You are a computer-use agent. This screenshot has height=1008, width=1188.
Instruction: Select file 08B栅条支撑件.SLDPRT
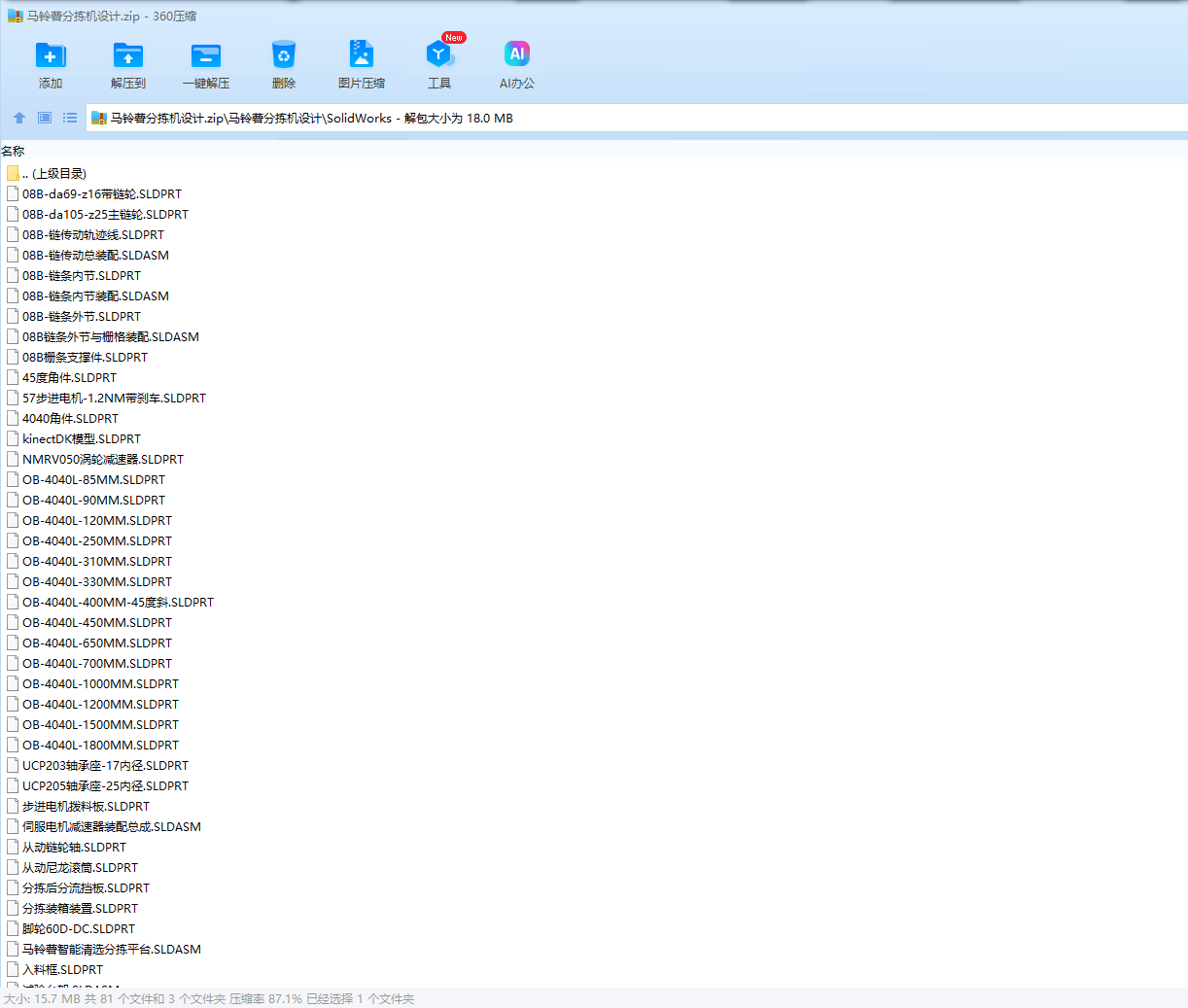[86, 358]
